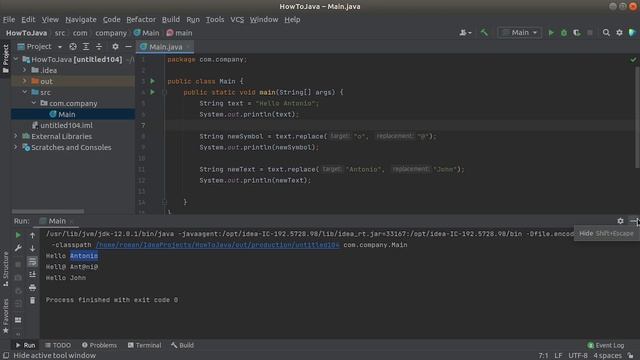The width and height of the screenshot is (640, 360).
Task: Collapse the com.company package
Action: pos(34,103)
